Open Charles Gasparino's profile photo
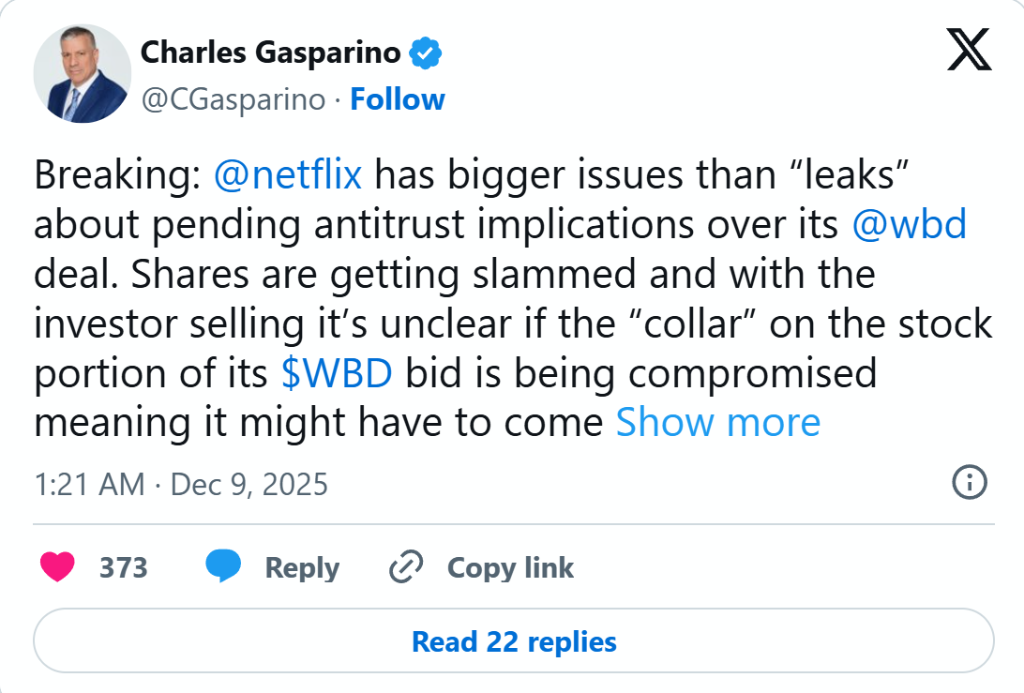The width and height of the screenshot is (1024, 693). point(82,75)
